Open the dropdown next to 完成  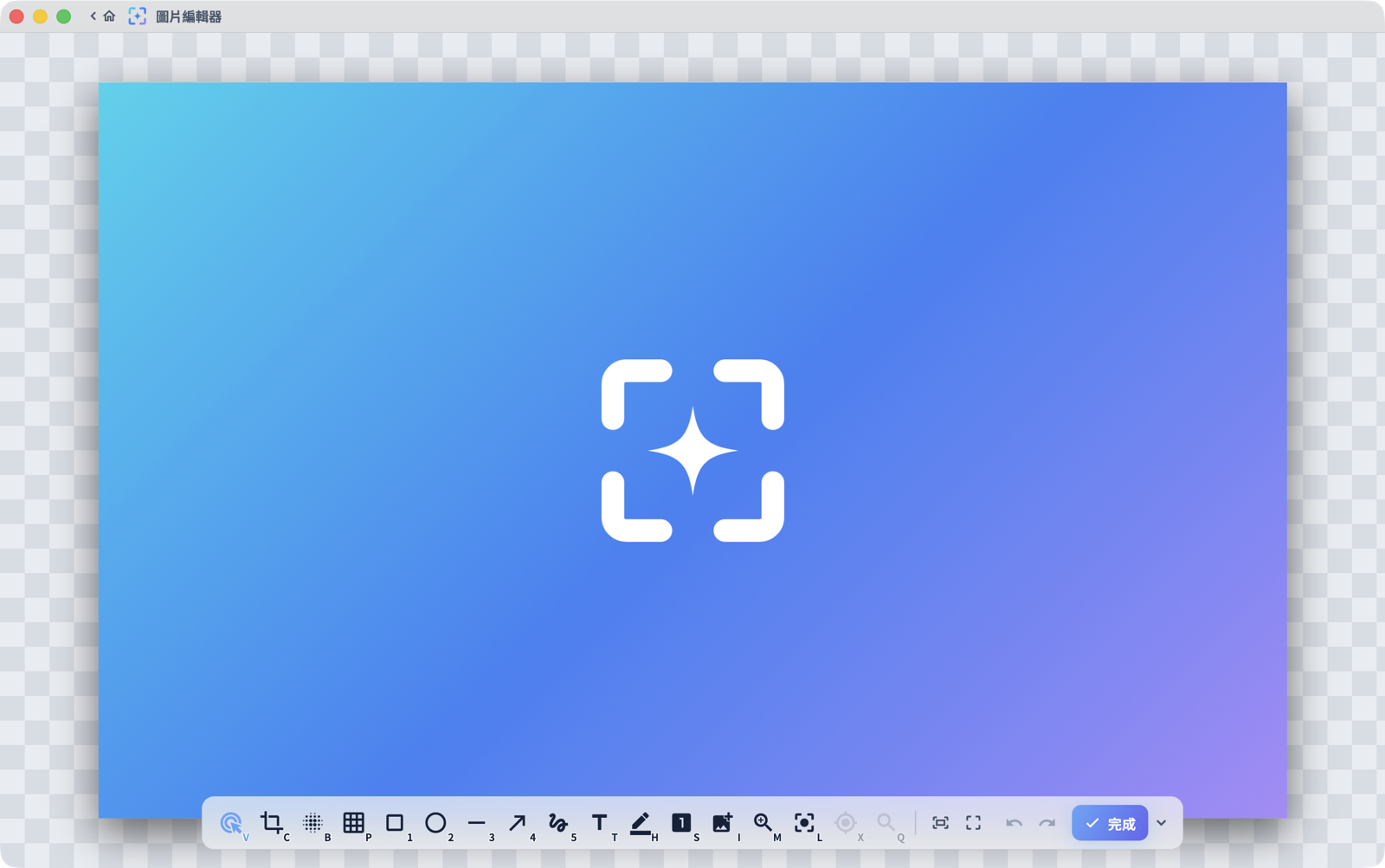(1162, 823)
